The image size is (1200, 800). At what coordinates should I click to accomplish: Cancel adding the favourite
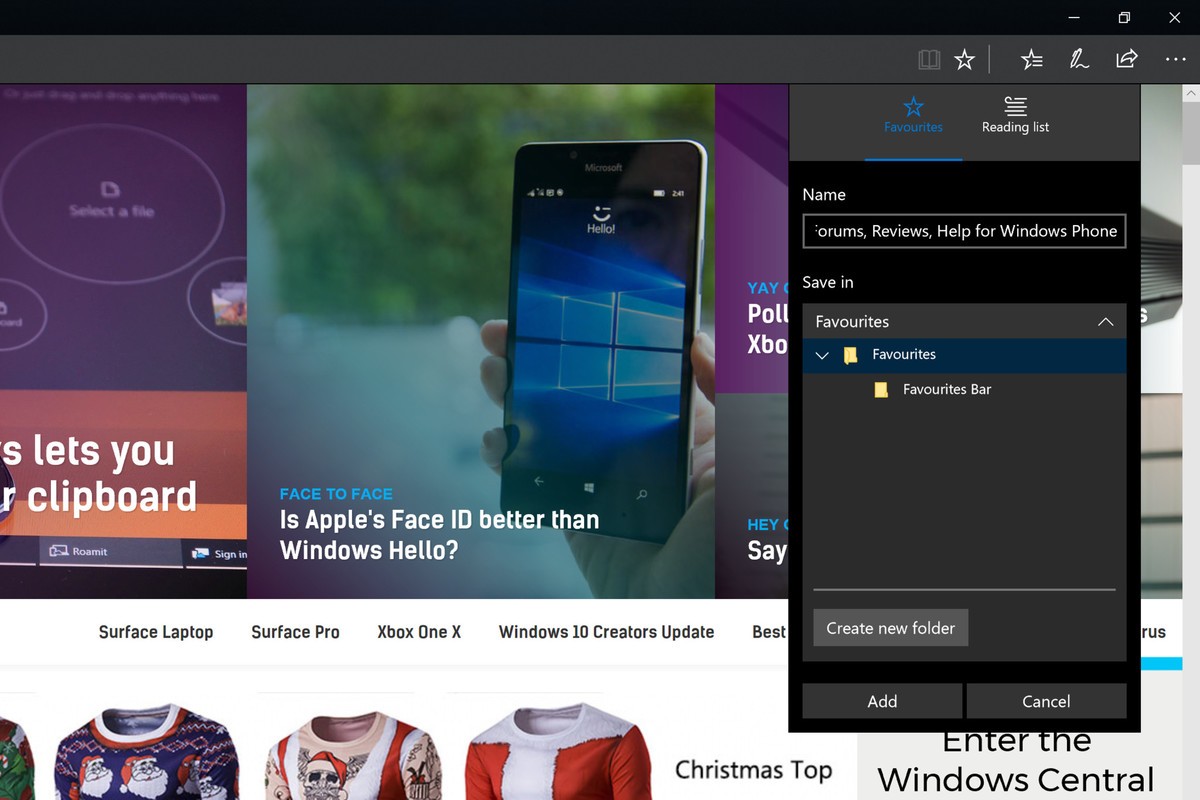coord(1046,701)
